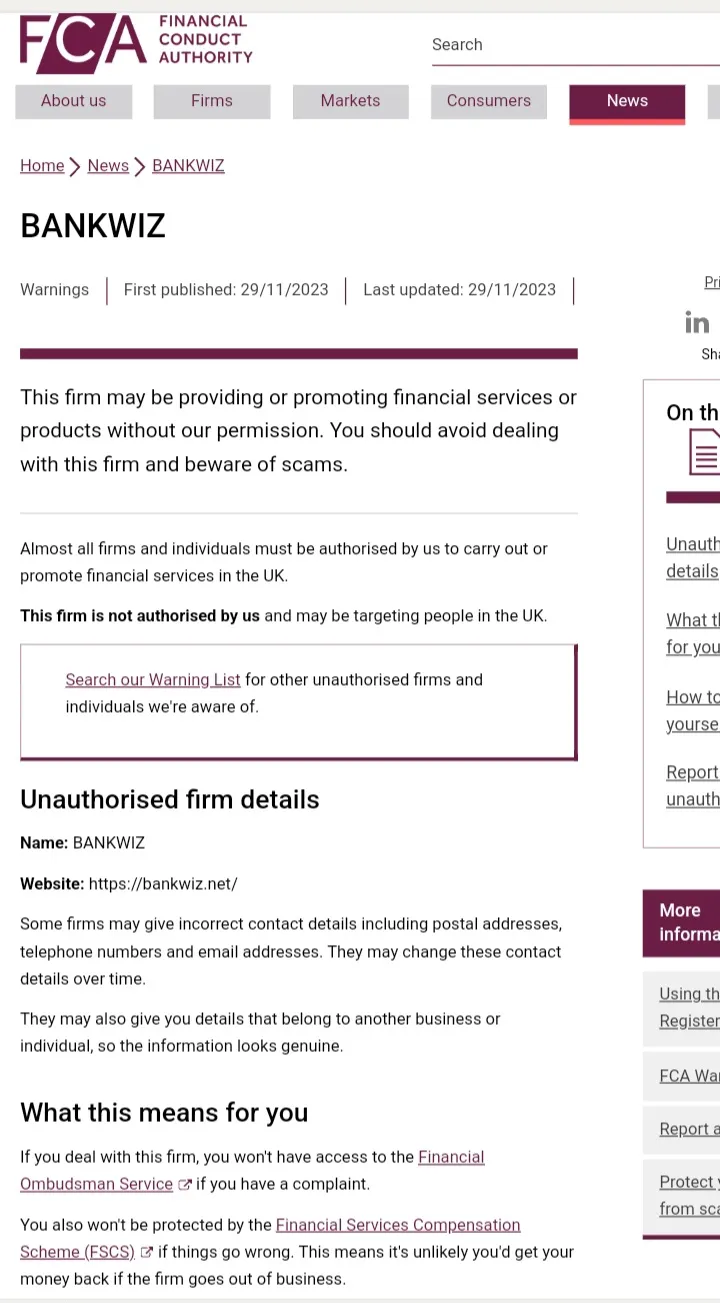The image size is (720, 1303).
Task: Go to Home breadcrumb
Action: click(42, 166)
